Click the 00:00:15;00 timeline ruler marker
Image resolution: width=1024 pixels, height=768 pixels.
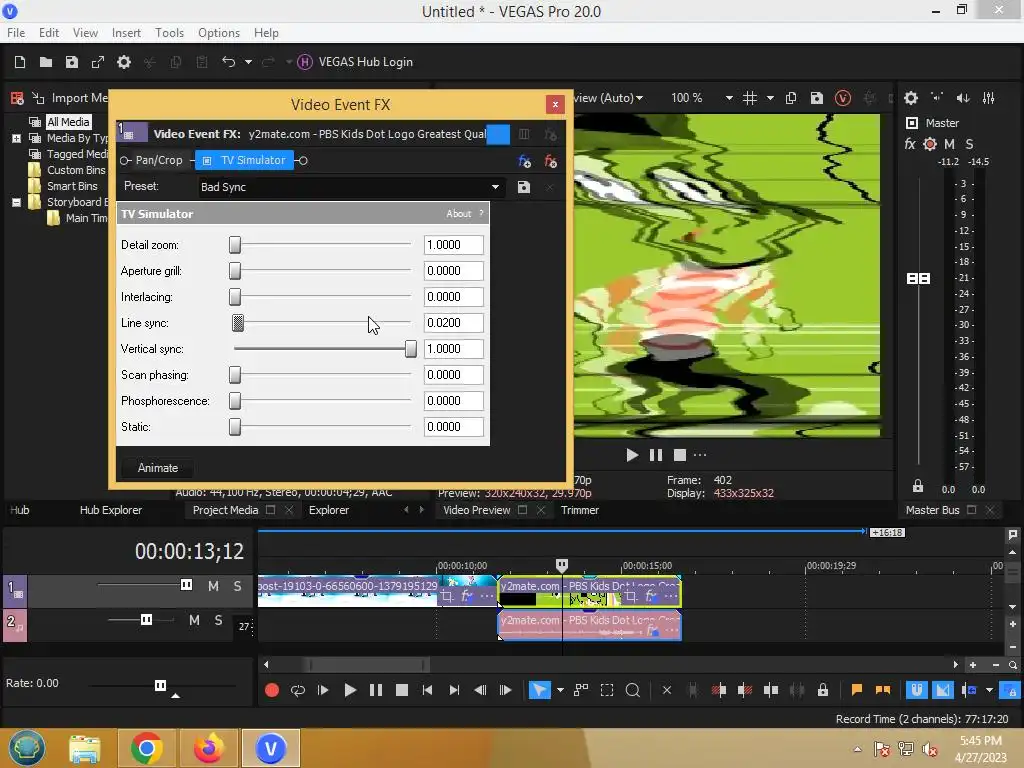pyautogui.click(x=647, y=566)
